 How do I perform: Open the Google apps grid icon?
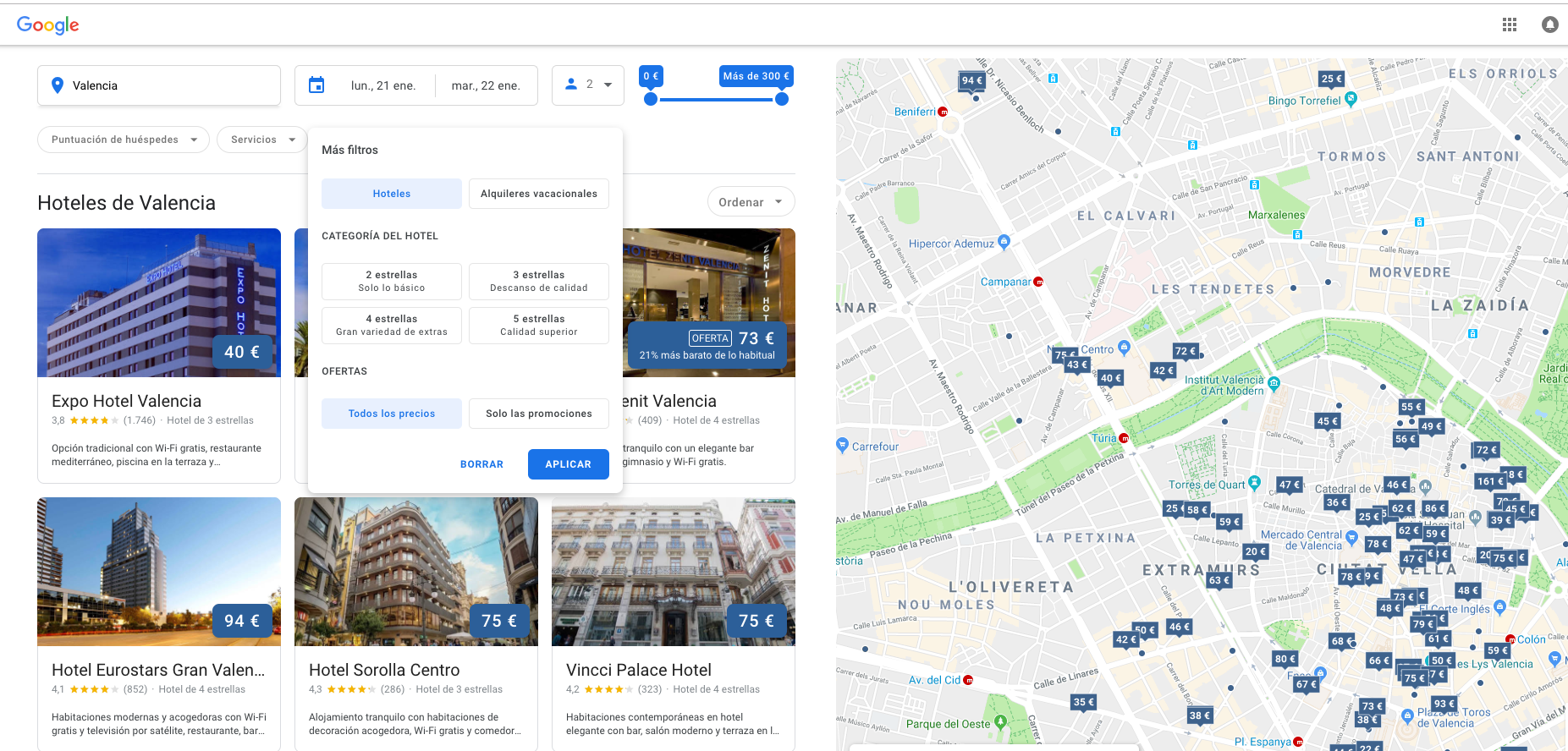[1509, 25]
